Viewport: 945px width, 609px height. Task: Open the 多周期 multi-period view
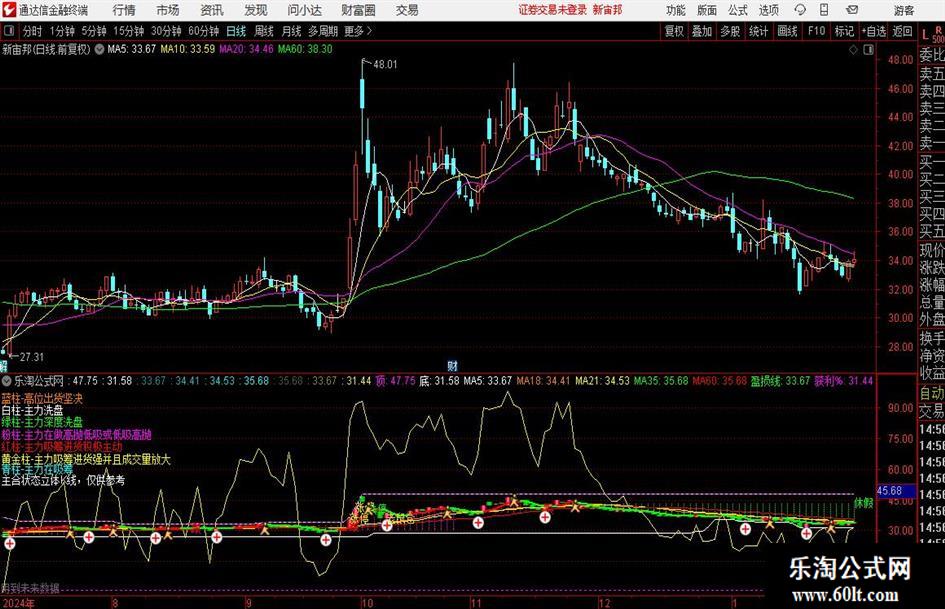[323, 31]
